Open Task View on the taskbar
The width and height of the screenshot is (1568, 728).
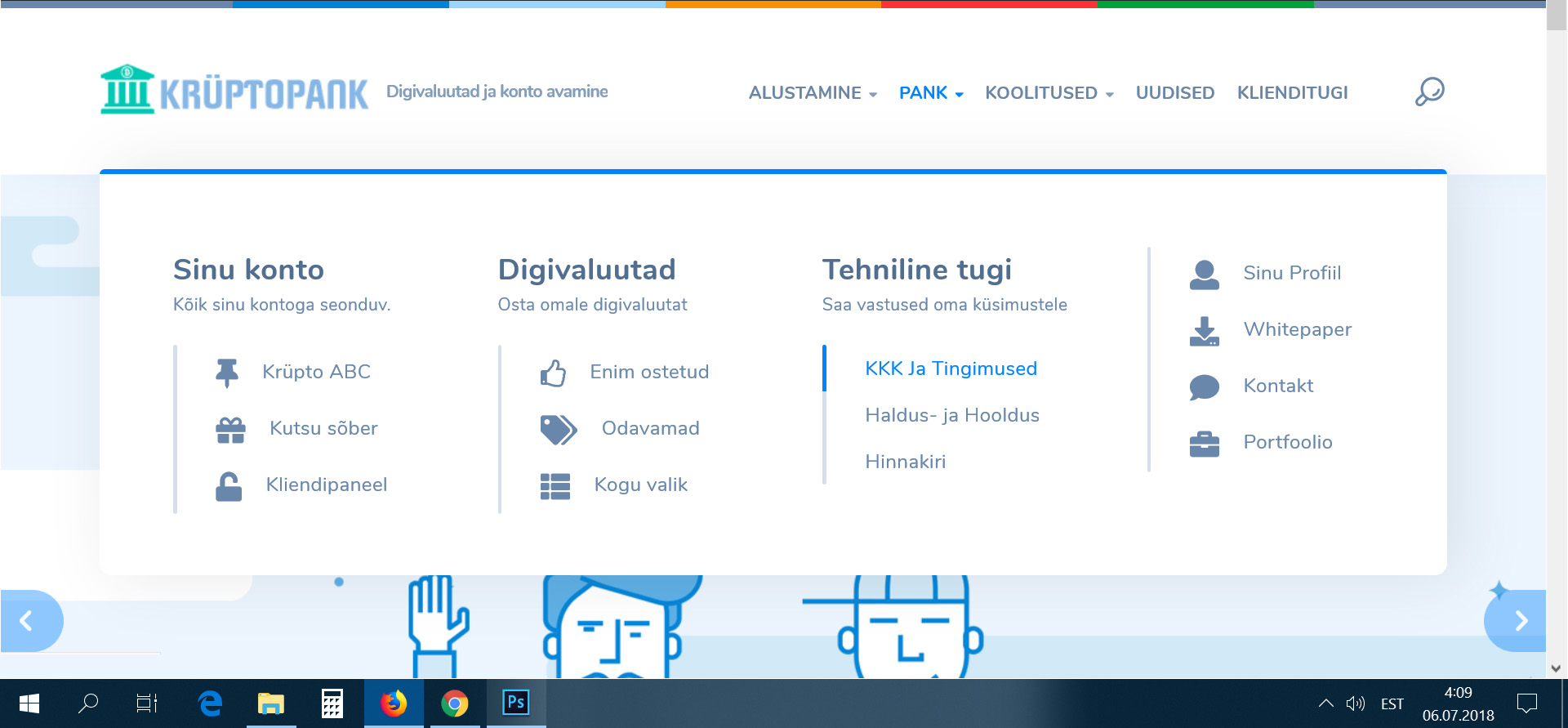[147, 703]
